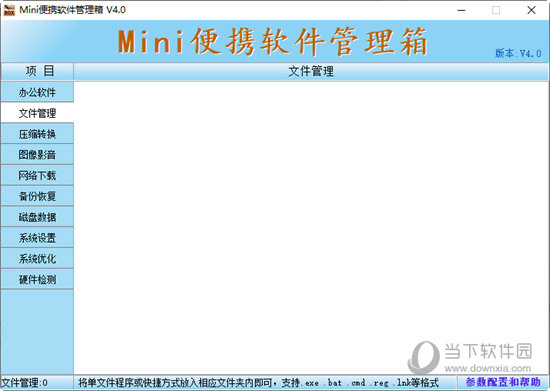The image size is (550, 391).
Task: Open the 图像影音 category
Action: [x=37, y=155]
